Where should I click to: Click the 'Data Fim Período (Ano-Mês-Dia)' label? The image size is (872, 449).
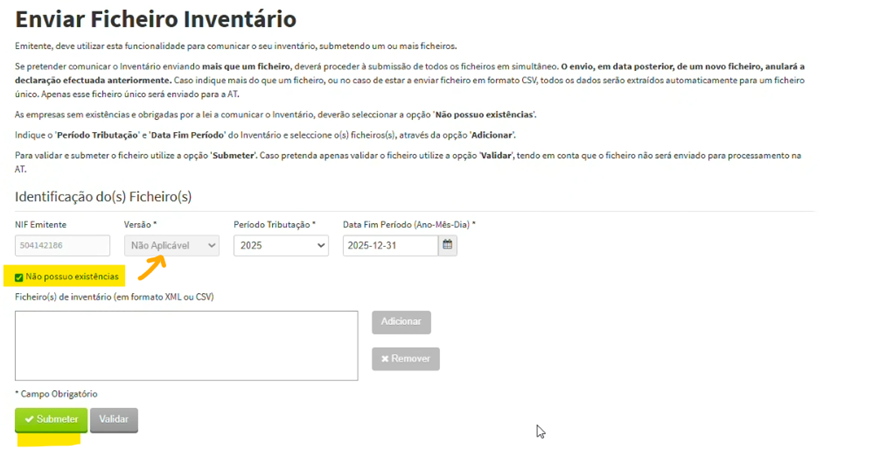pos(409,225)
